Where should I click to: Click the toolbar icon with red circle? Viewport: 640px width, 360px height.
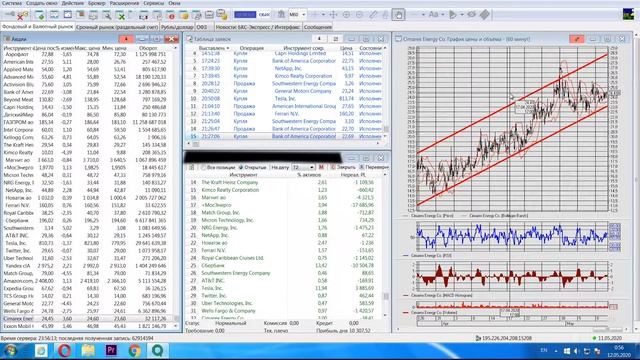pos(171,15)
